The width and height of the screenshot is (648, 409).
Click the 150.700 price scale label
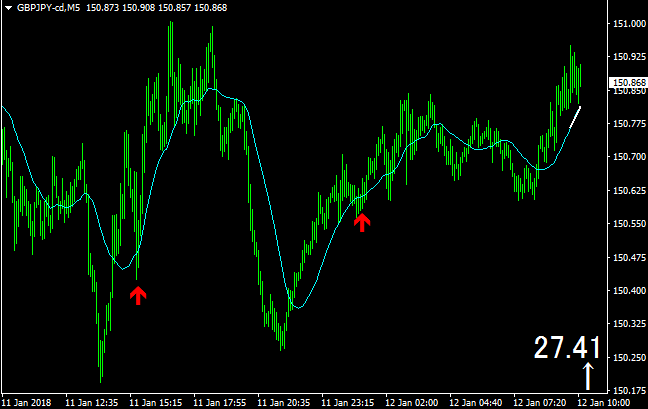coord(629,157)
